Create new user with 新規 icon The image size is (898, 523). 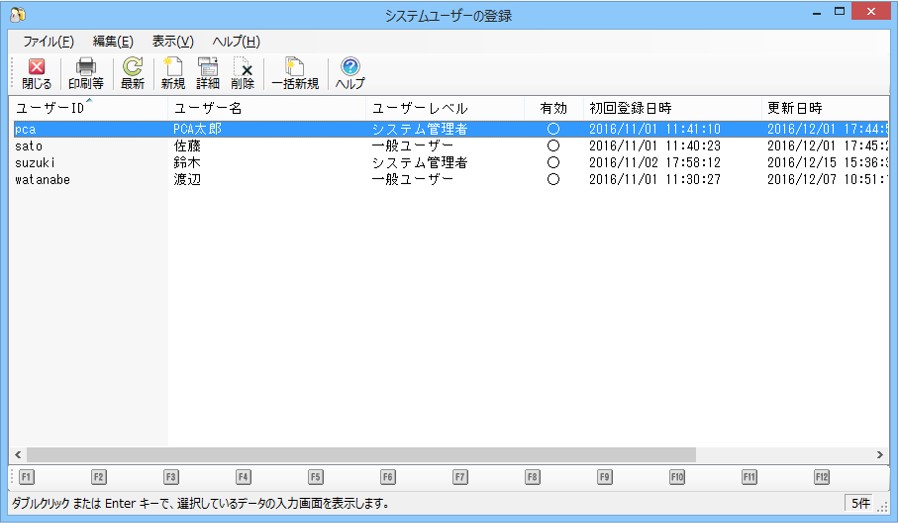tap(172, 73)
